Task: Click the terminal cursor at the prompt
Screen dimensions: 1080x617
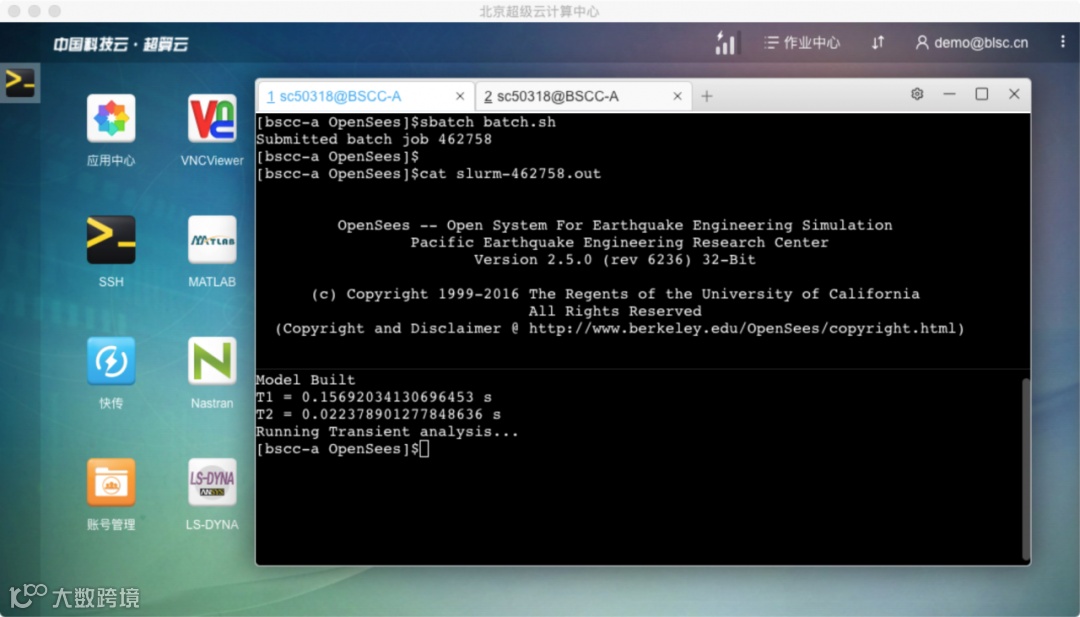Action: point(424,449)
